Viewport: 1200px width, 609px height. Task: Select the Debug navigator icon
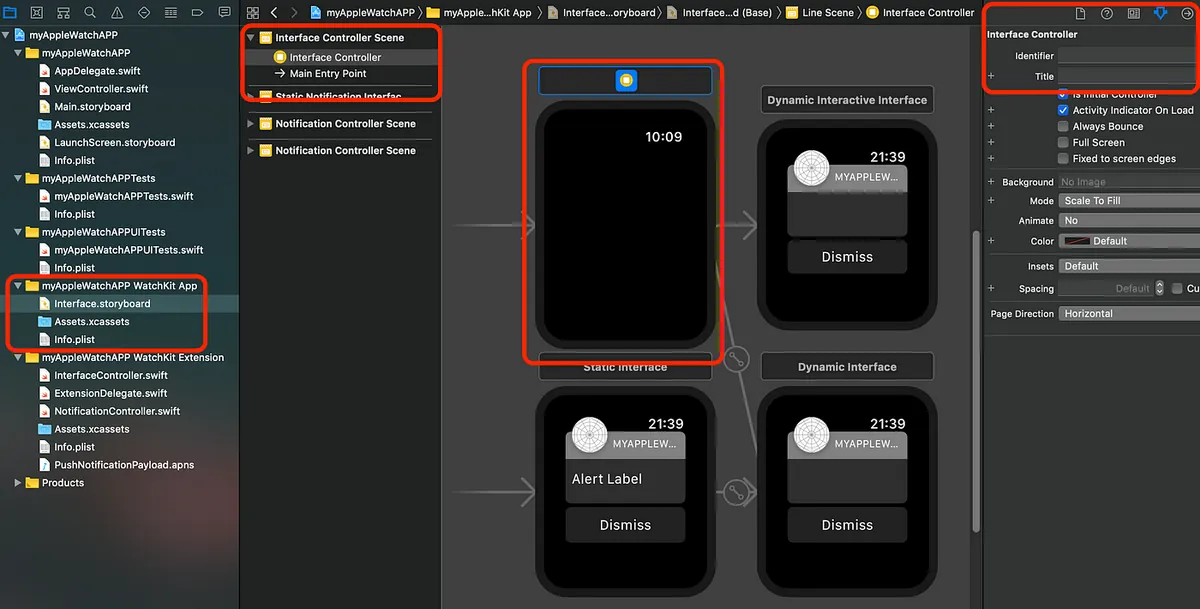click(x=170, y=12)
